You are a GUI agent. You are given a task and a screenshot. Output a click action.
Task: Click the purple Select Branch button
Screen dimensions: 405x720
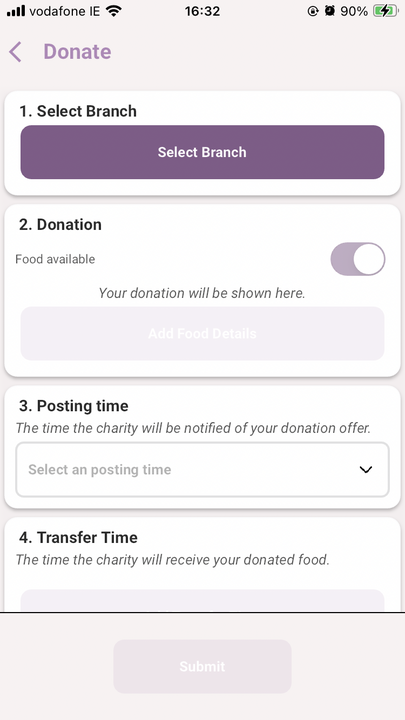coord(202,152)
